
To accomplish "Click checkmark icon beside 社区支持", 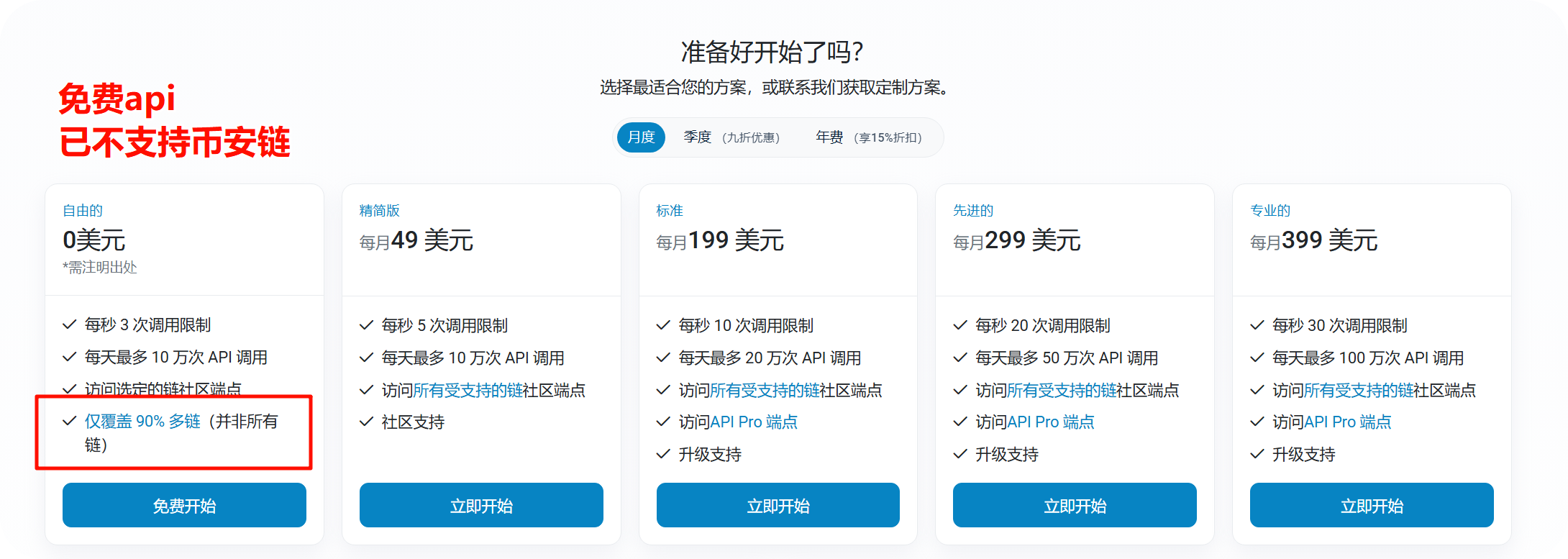I will [367, 422].
